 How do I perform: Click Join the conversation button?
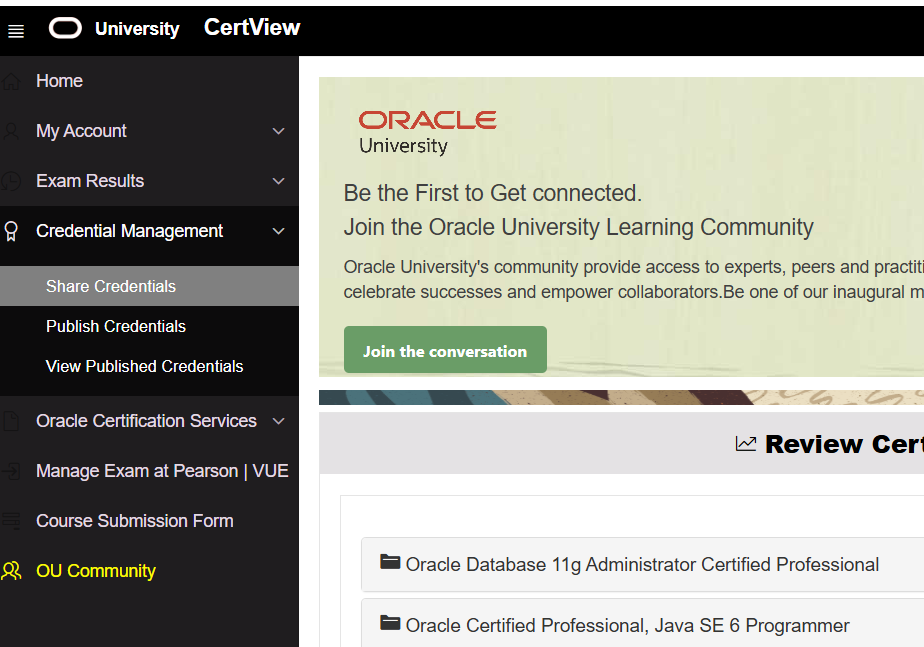point(445,349)
